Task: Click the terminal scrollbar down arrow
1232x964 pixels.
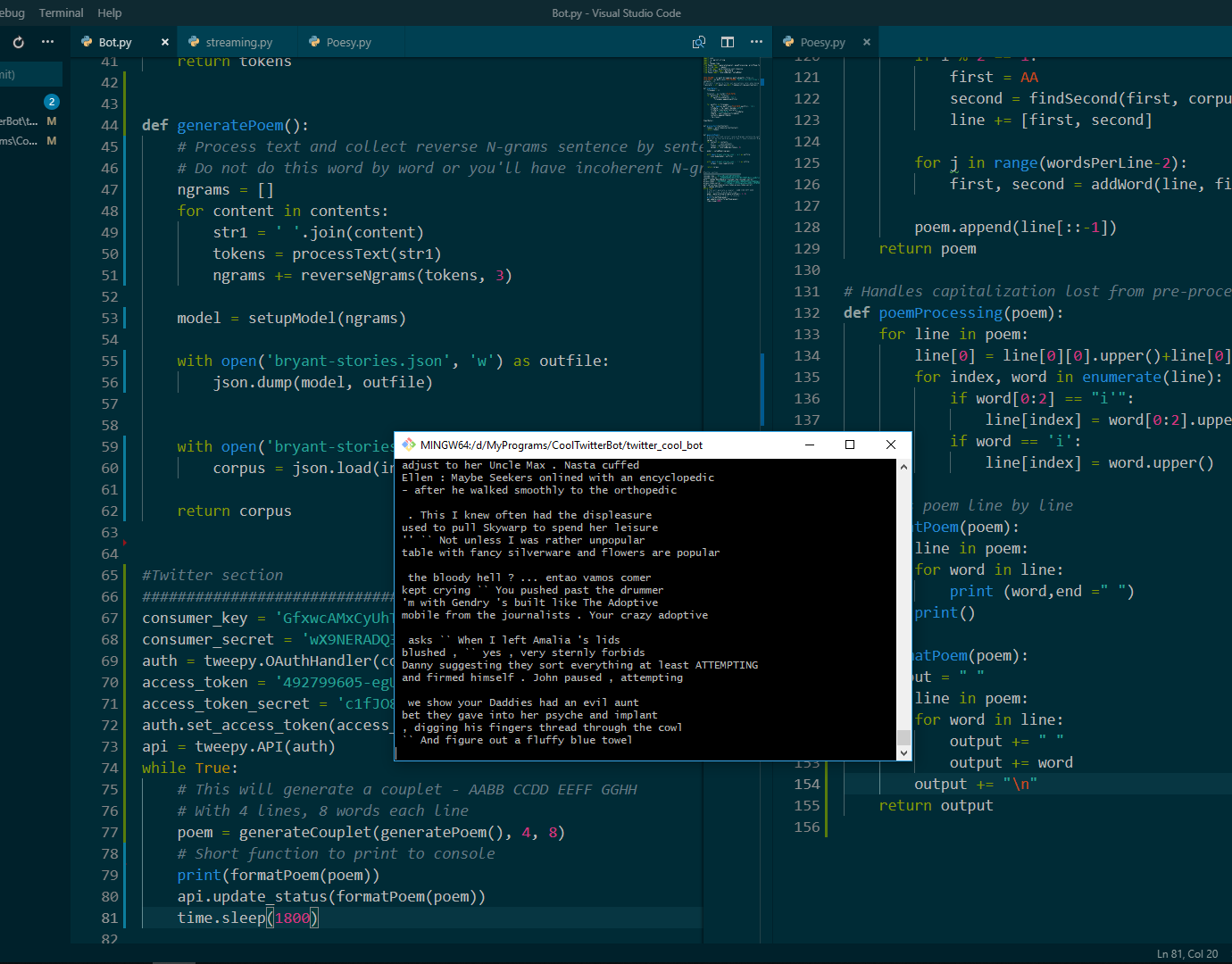Action: (903, 752)
